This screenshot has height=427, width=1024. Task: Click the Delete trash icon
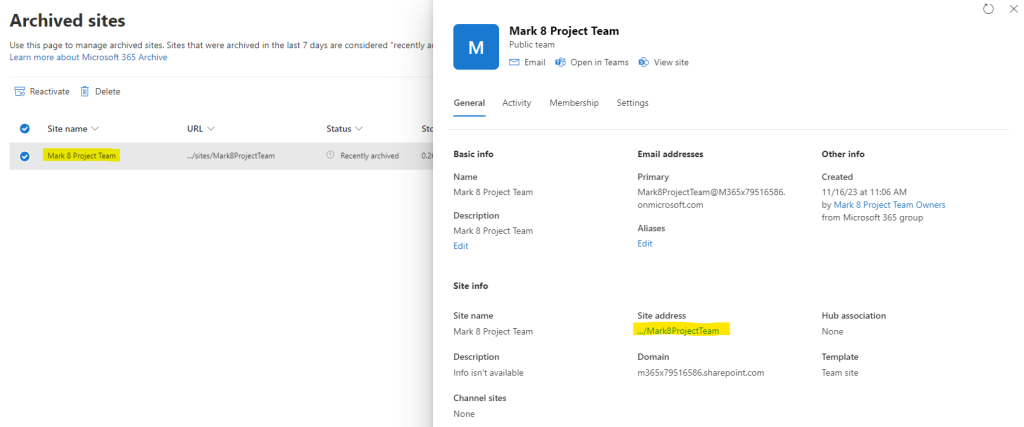point(84,91)
